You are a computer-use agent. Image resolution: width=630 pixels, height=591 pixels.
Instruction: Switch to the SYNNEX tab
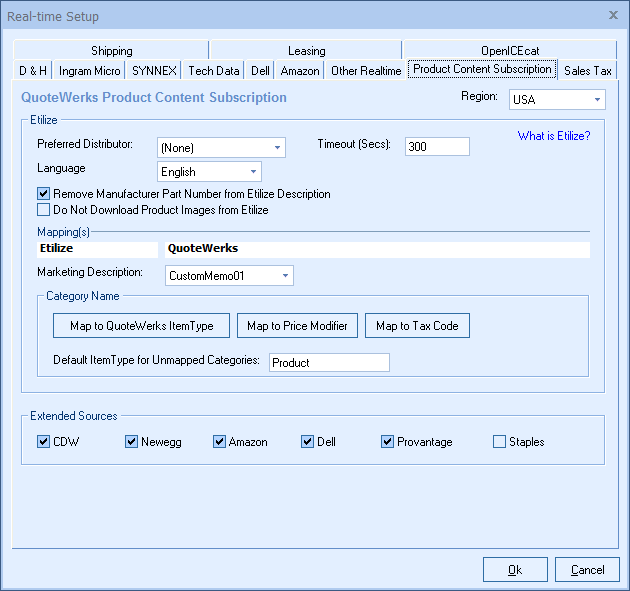154,71
